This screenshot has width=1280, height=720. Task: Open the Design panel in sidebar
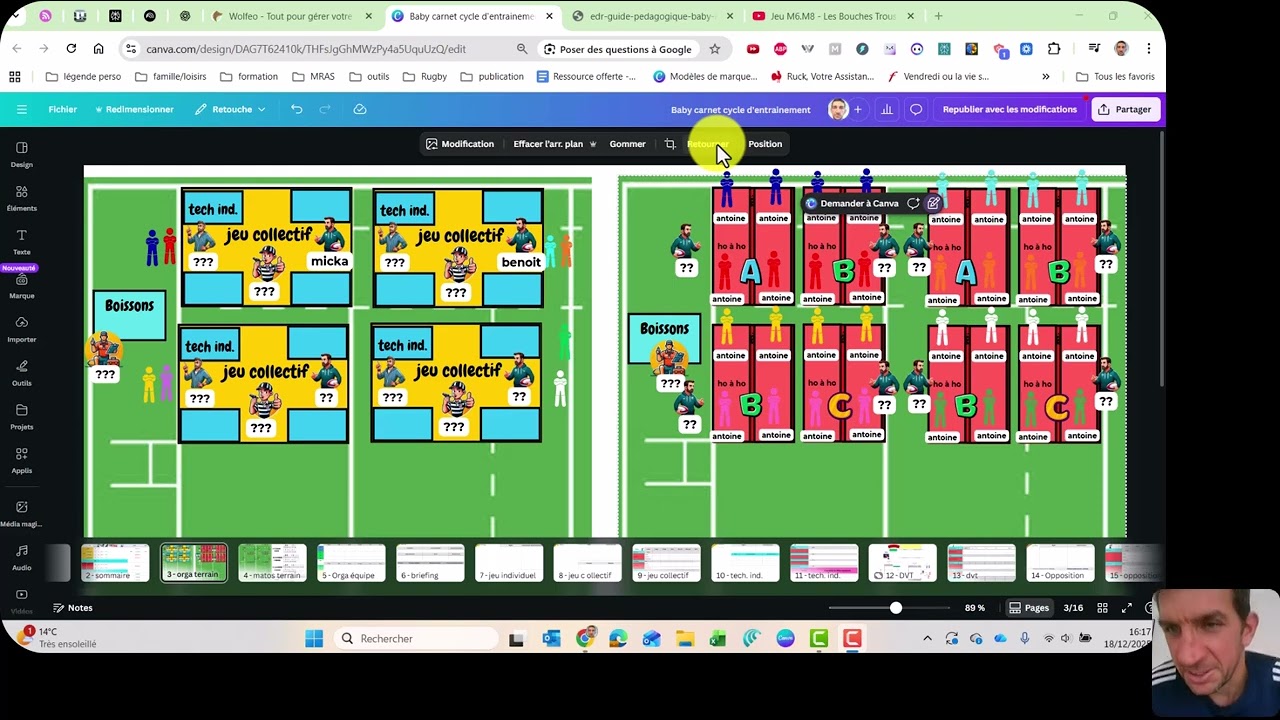click(x=22, y=154)
